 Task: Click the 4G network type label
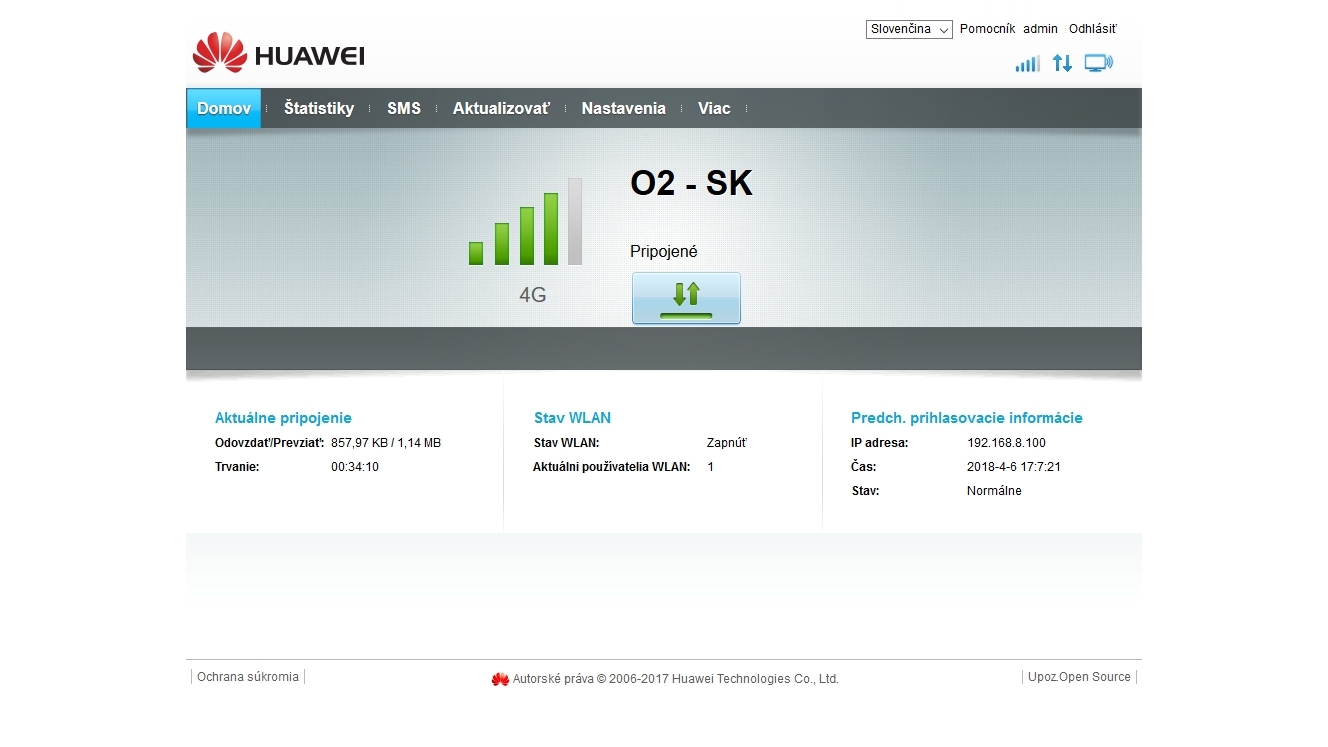pyautogui.click(x=533, y=295)
